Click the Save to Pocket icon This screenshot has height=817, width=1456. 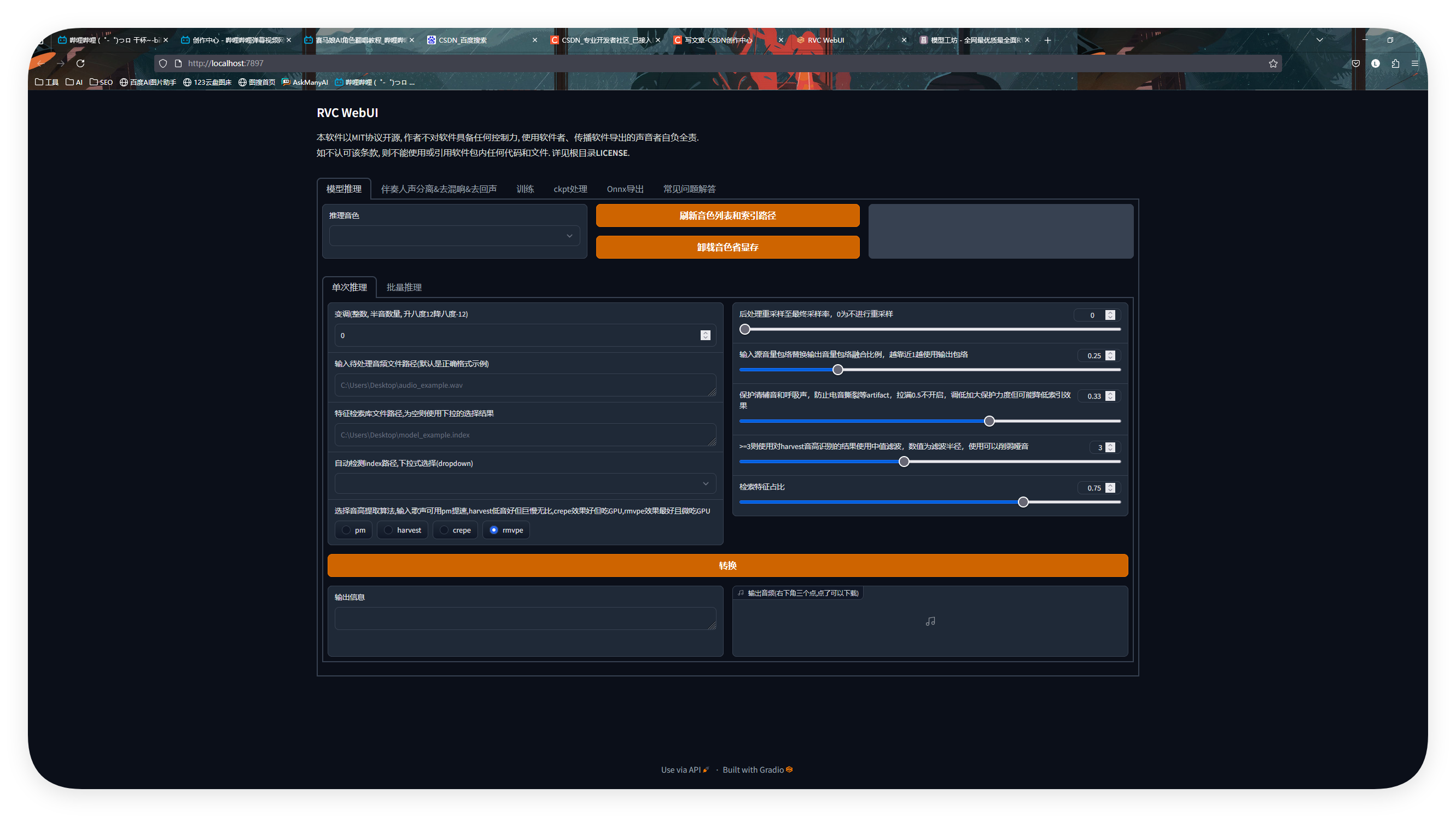[x=1355, y=63]
